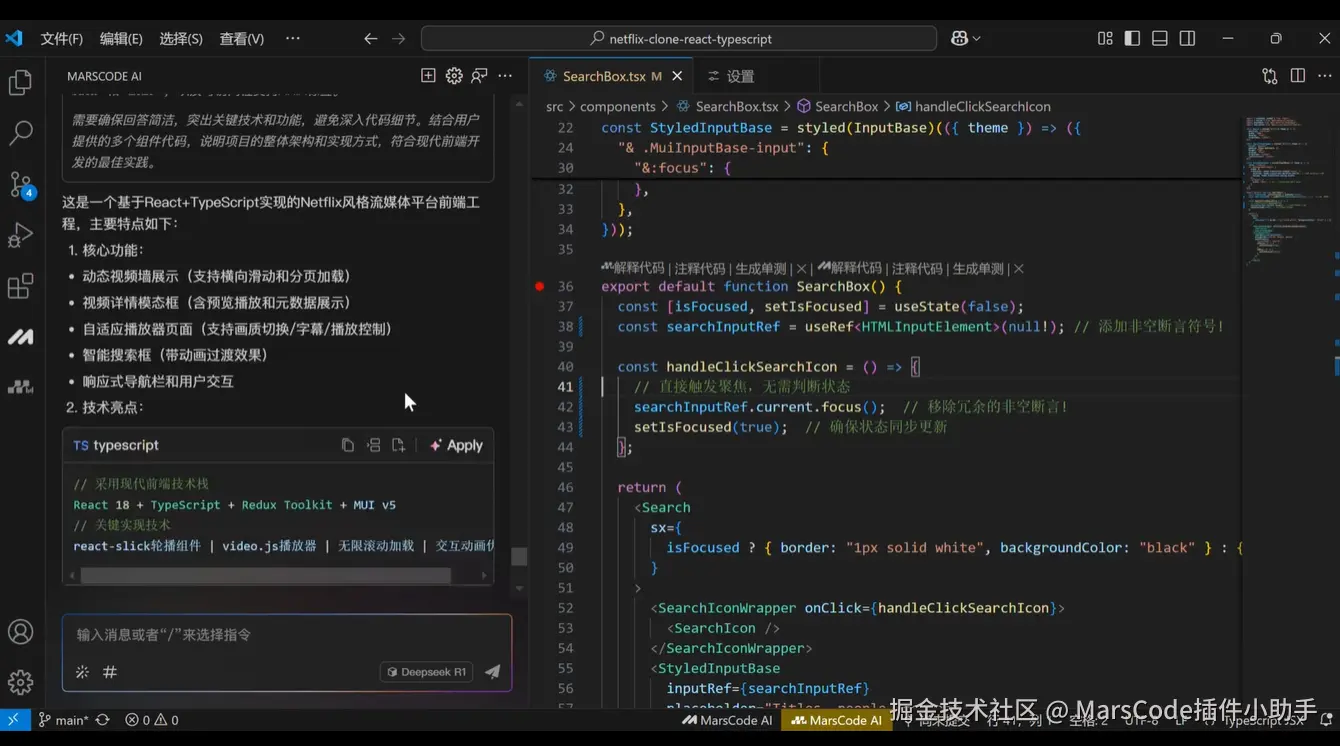Create new file from typescript code block

398,445
